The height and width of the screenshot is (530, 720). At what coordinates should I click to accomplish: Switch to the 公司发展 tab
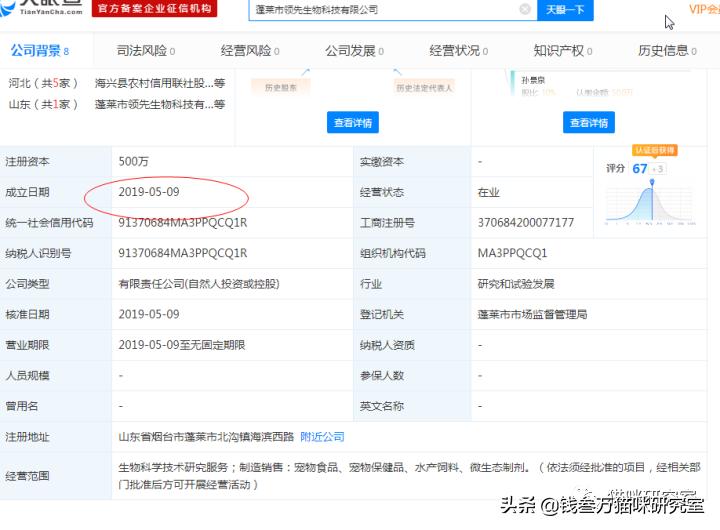click(x=354, y=51)
